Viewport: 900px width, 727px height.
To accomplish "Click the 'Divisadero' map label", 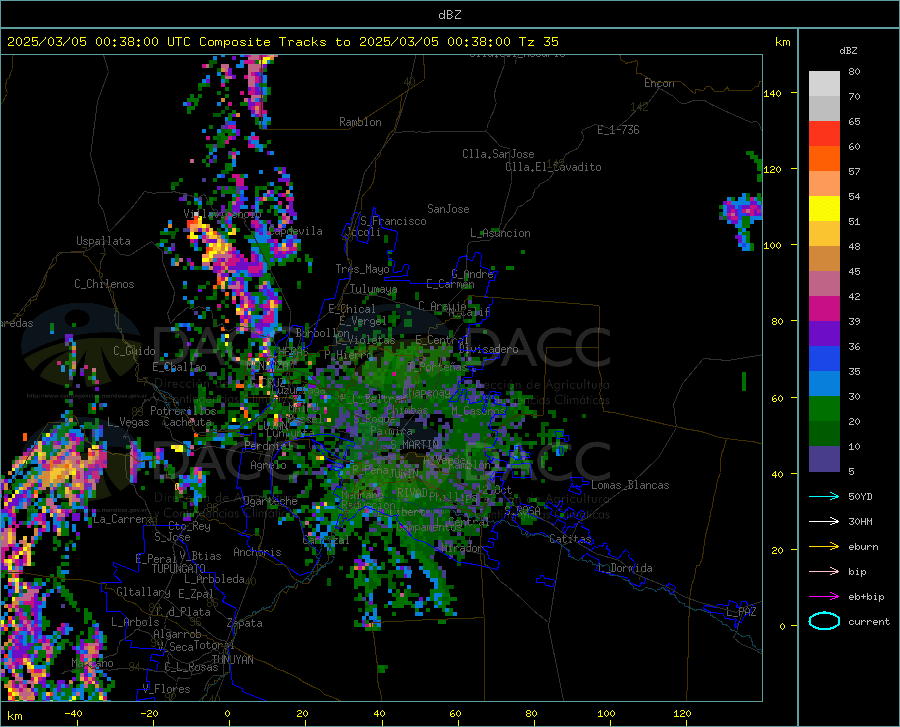I will (x=488, y=349).
